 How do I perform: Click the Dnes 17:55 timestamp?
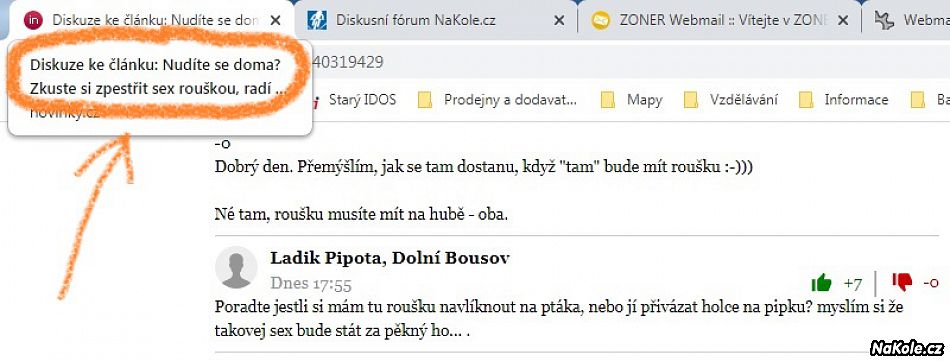point(311,283)
